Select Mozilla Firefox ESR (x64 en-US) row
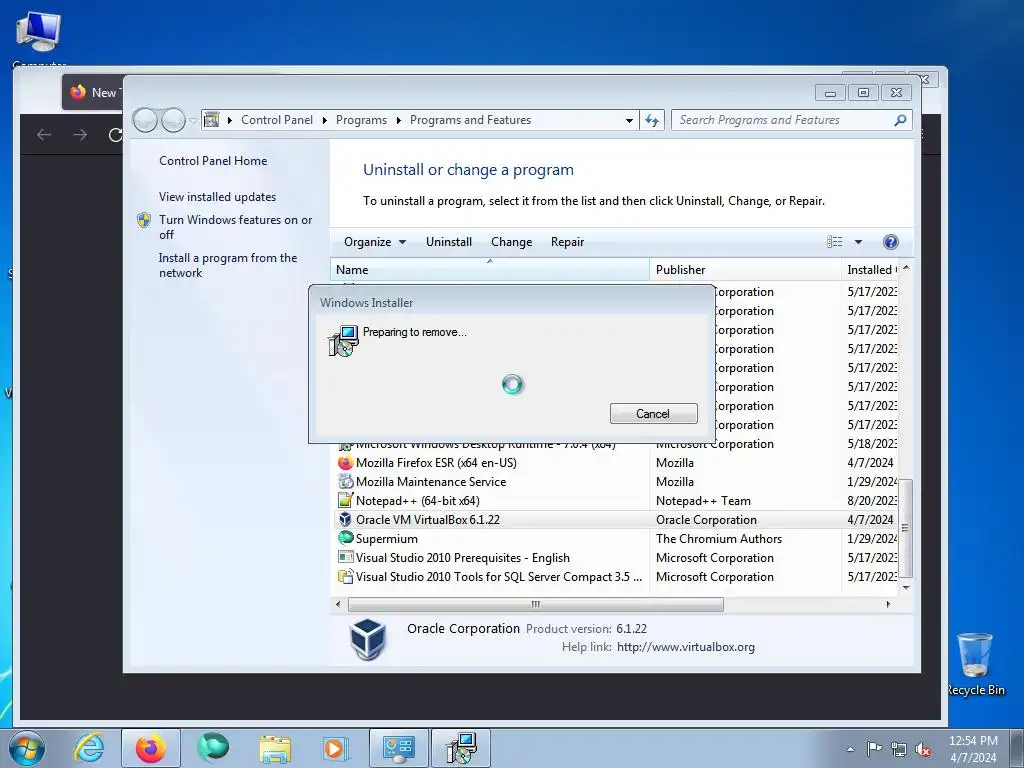Viewport: 1024px width, 768px height. [614, 462]
